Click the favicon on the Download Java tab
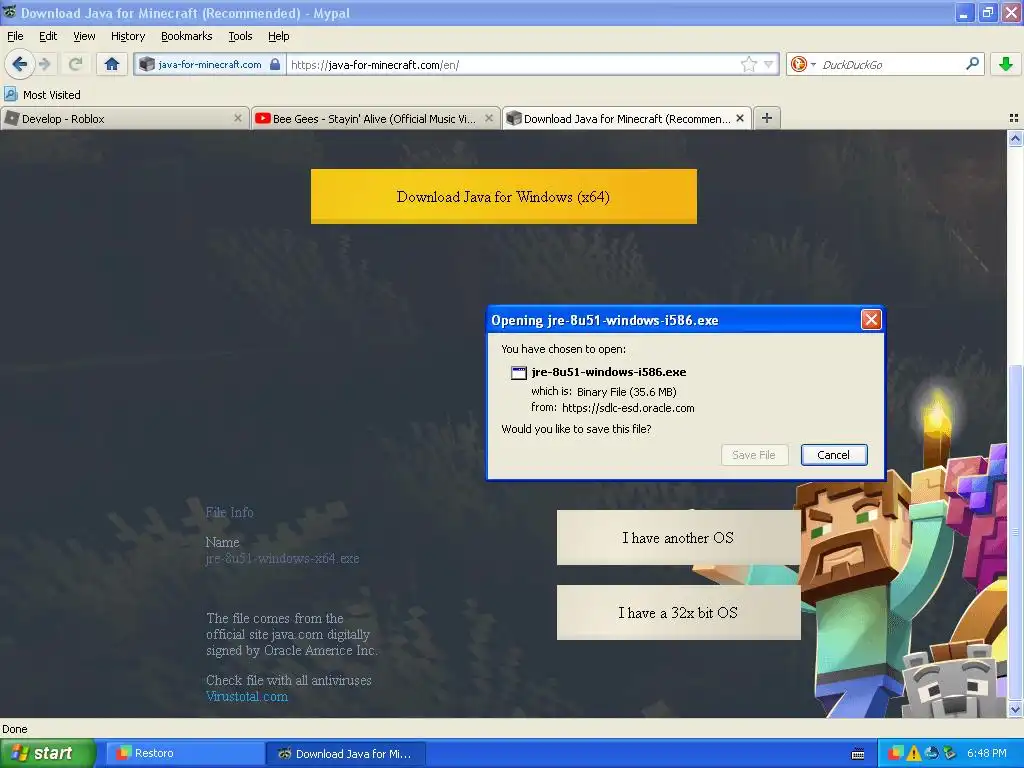The image size is (1024, 768). [514, 118]
